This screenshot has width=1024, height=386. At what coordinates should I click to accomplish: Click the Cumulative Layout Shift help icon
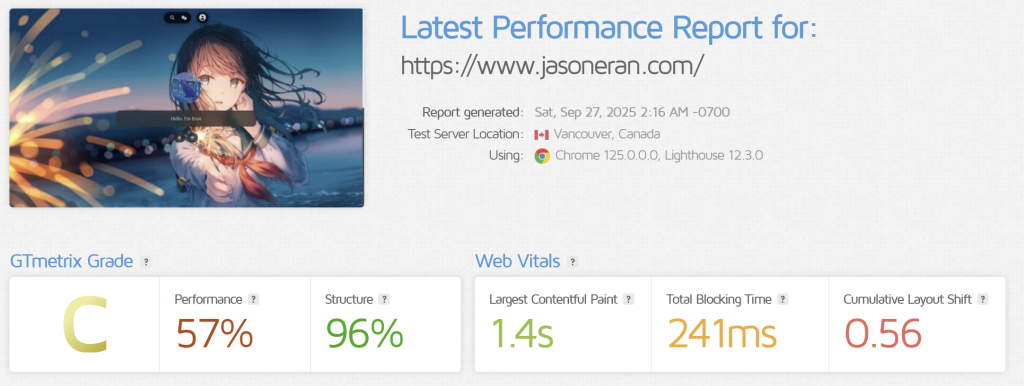(x=983, y=299)
